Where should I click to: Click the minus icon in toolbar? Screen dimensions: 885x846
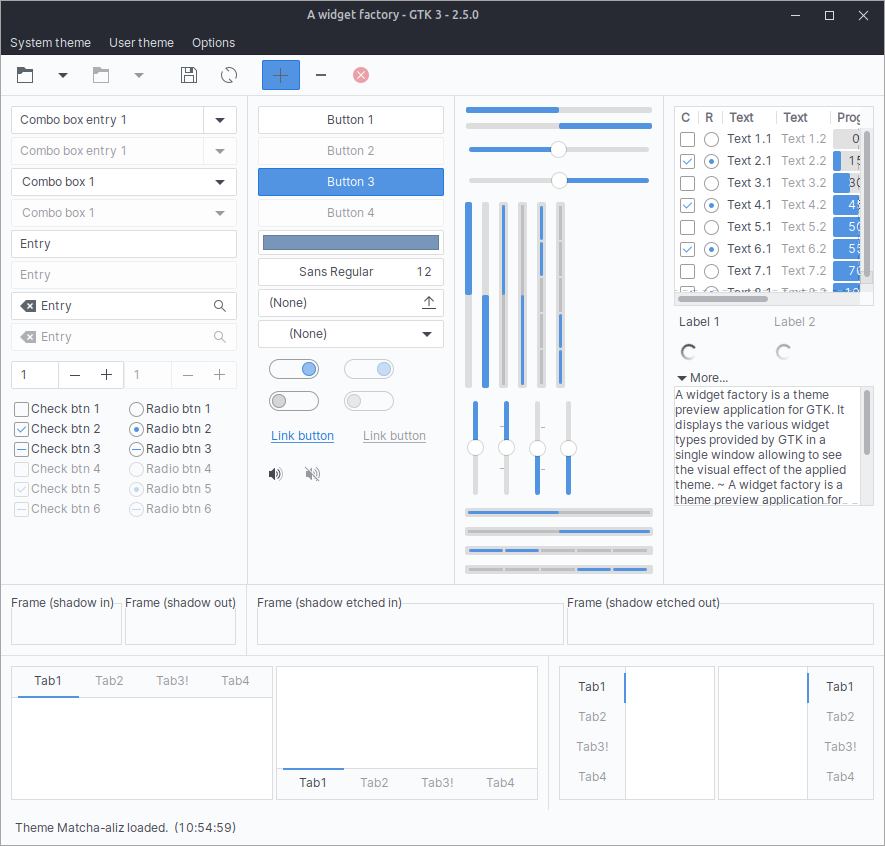point(321,75)
